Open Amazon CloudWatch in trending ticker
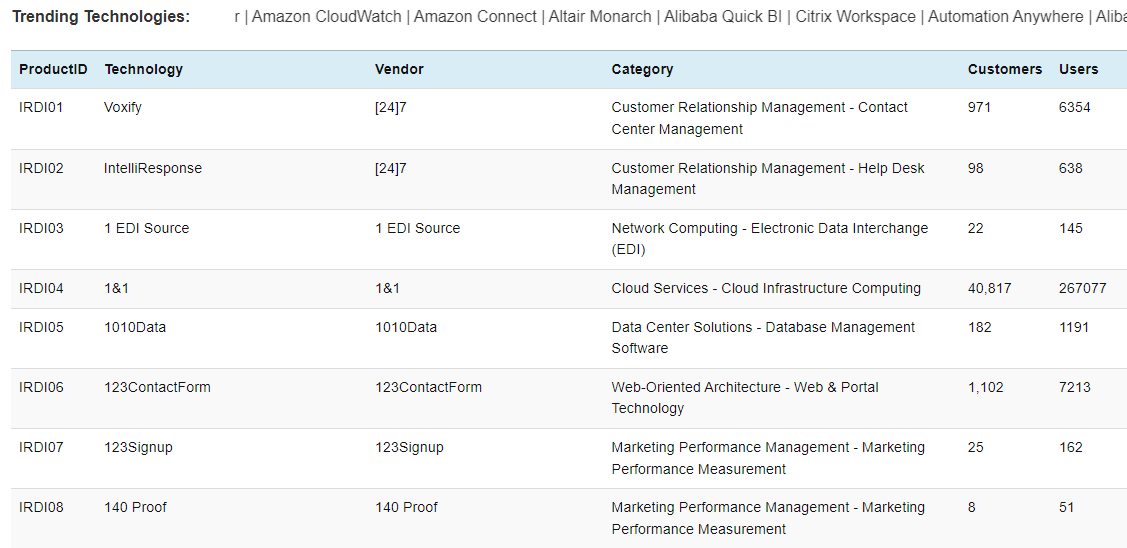 click(x=327, y=17)
